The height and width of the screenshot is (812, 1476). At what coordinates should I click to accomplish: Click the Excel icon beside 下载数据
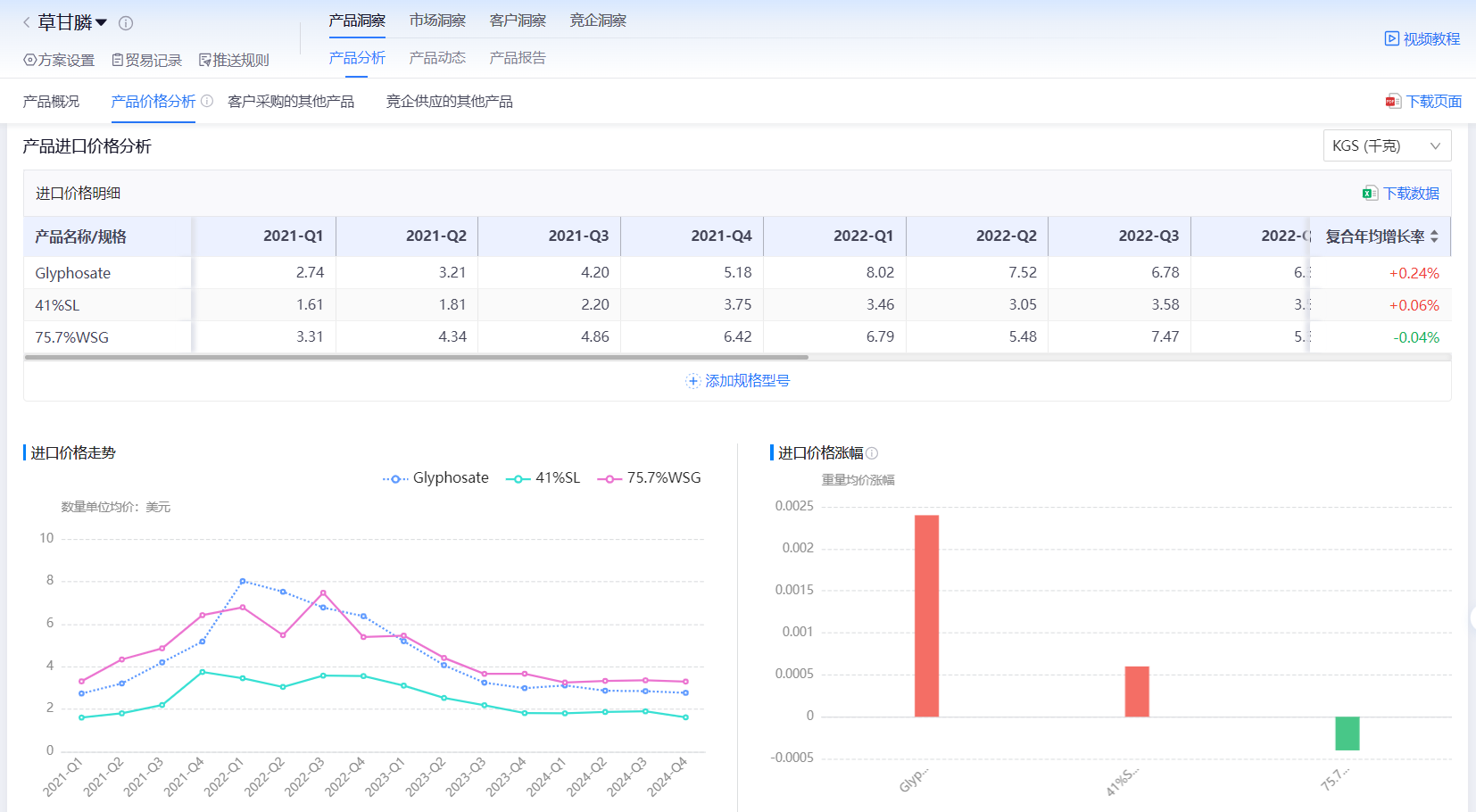pos(1370,194)
